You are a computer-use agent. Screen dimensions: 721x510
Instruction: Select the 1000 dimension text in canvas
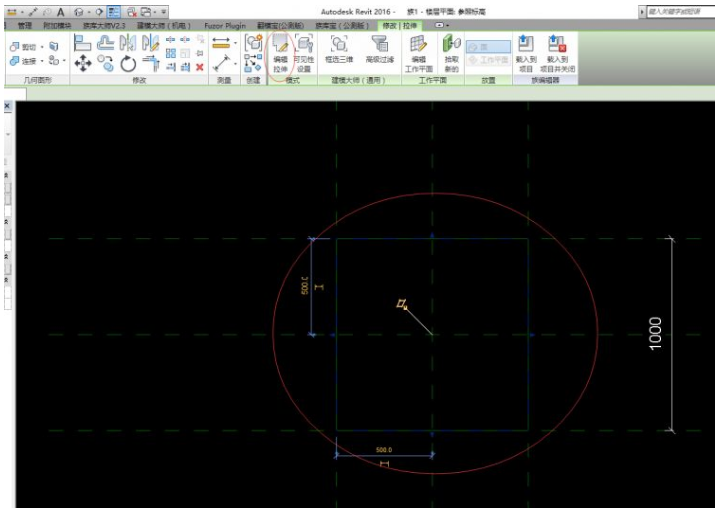pyautogui.click(x=656, y=334)
